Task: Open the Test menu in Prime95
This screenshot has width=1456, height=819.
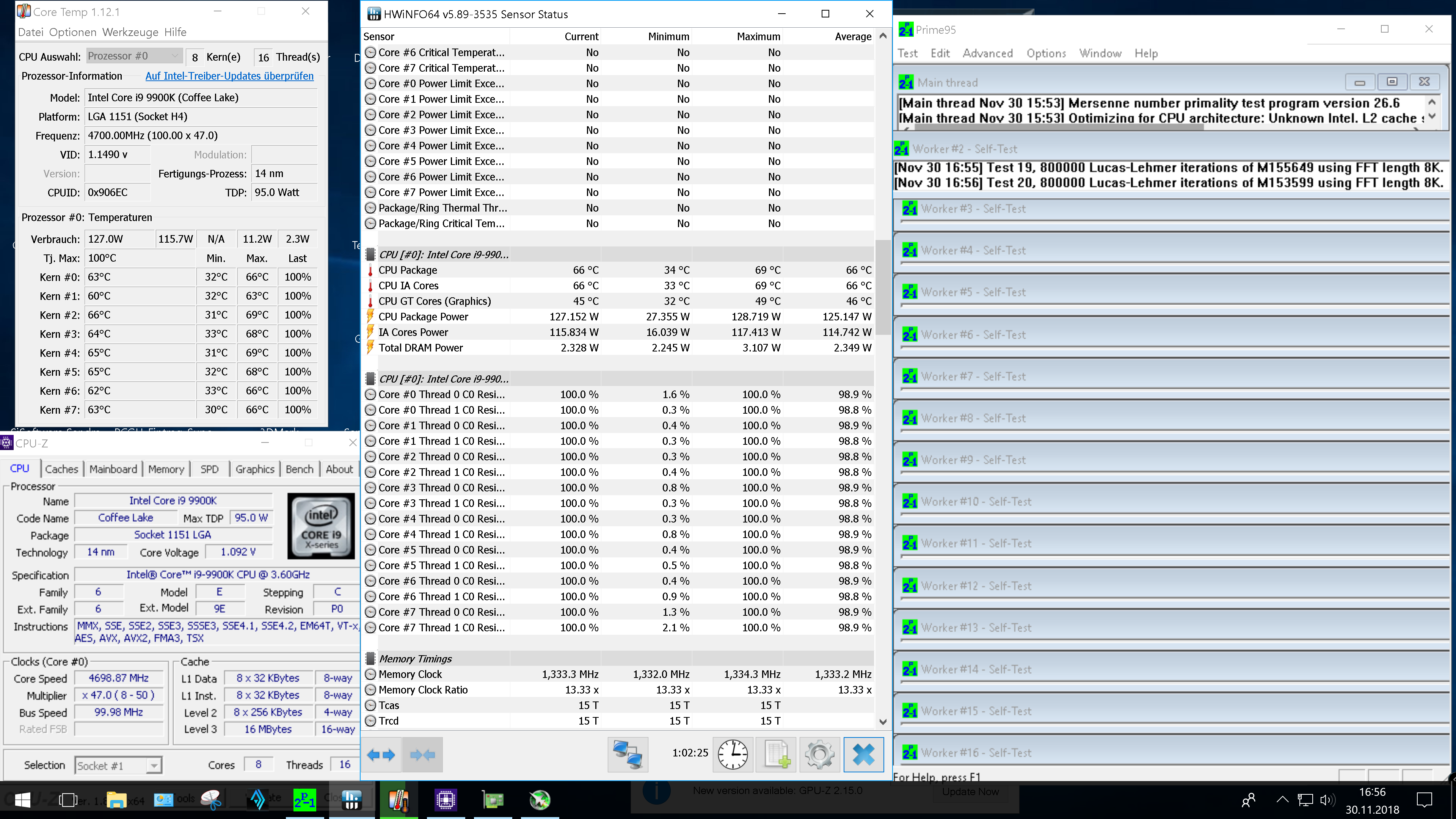Action: pos(908,53)
